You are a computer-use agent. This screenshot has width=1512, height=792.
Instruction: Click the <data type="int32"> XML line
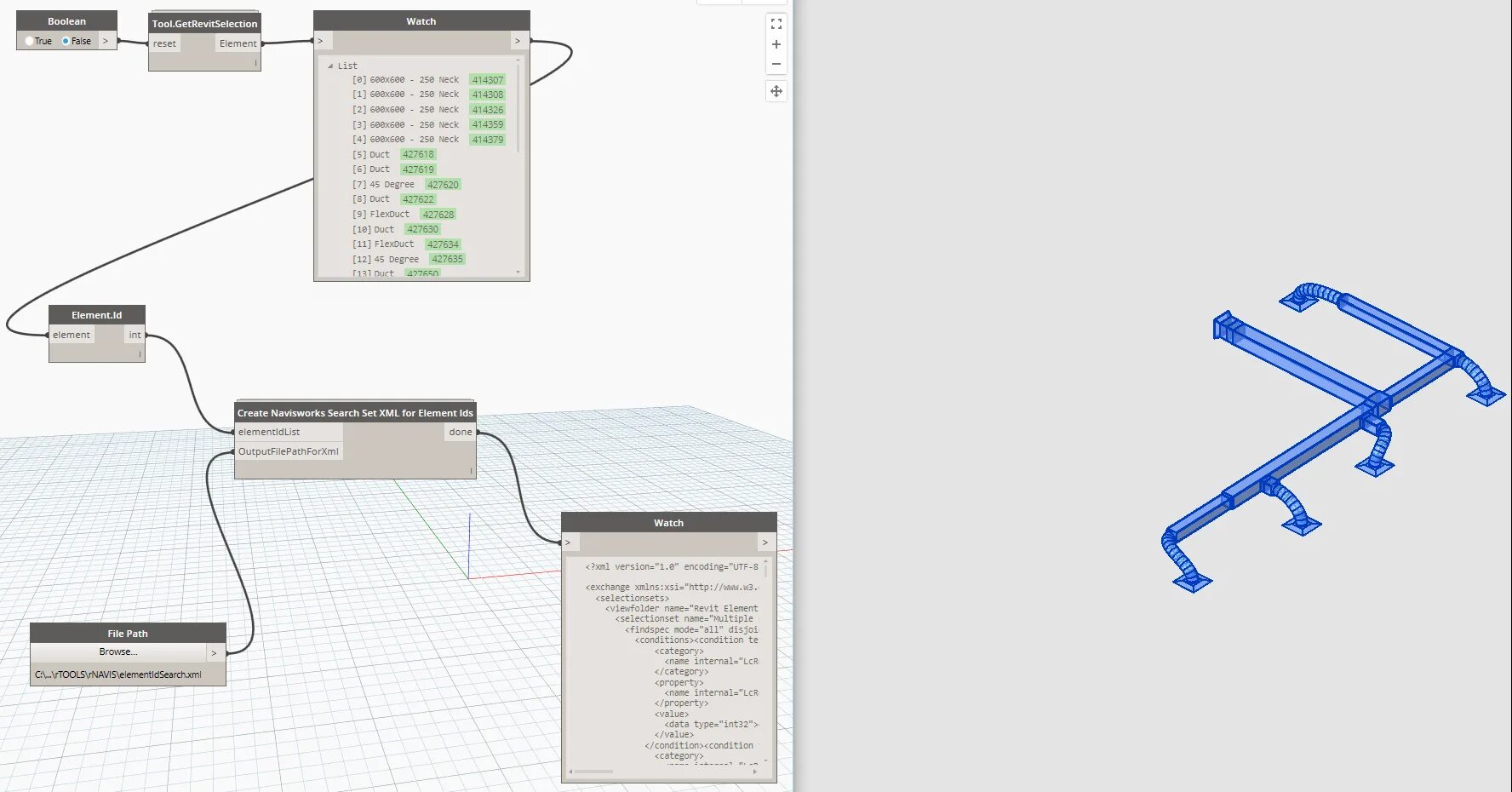coord(711,724)
